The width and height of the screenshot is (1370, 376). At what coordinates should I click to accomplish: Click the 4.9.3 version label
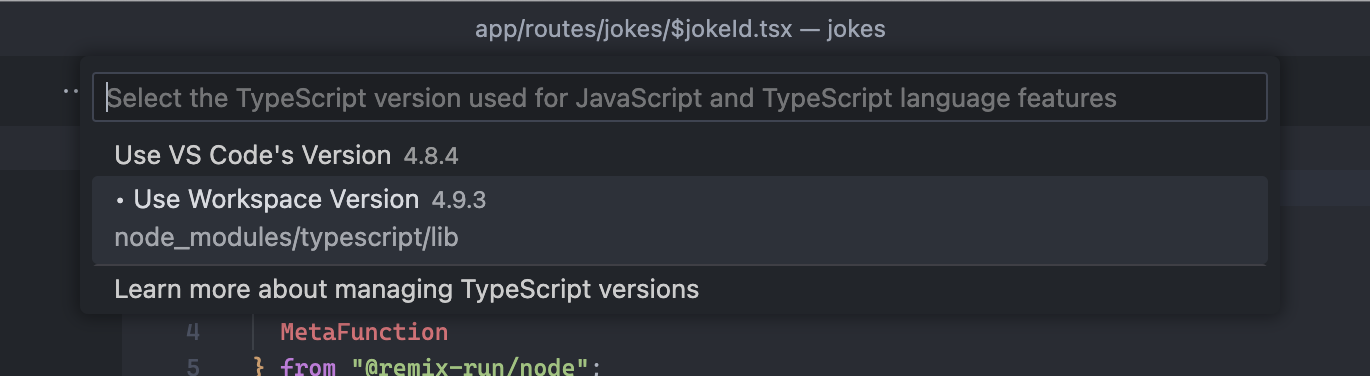click(x=459, y=200)
